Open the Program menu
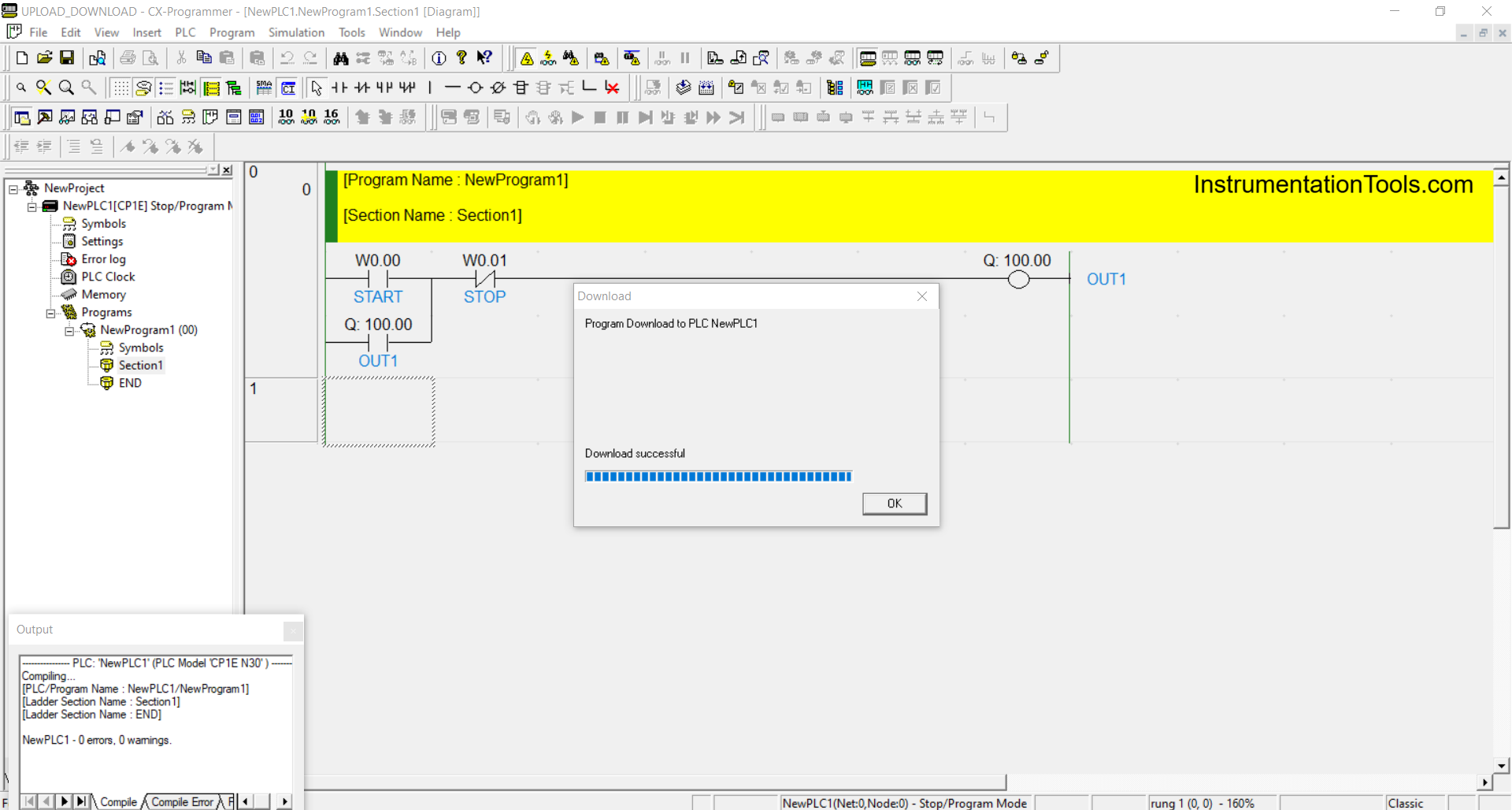 (x=232, y=32)
